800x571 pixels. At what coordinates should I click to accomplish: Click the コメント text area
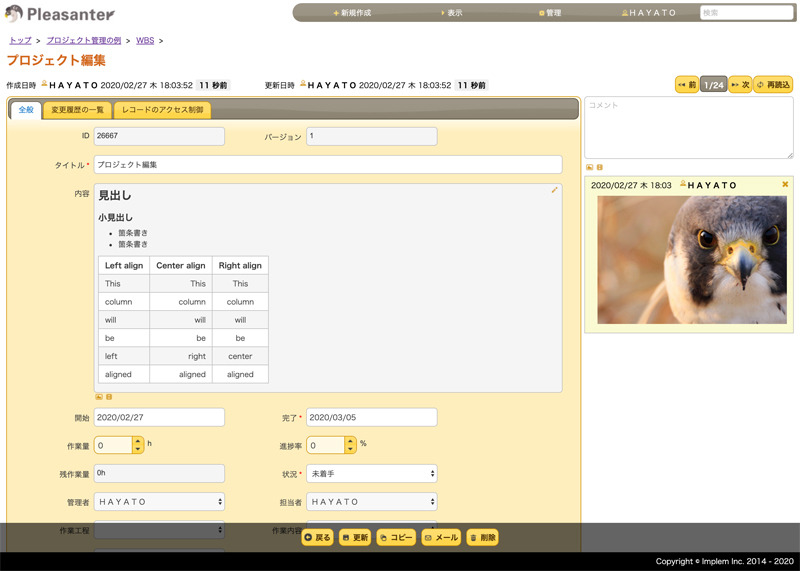689,128
